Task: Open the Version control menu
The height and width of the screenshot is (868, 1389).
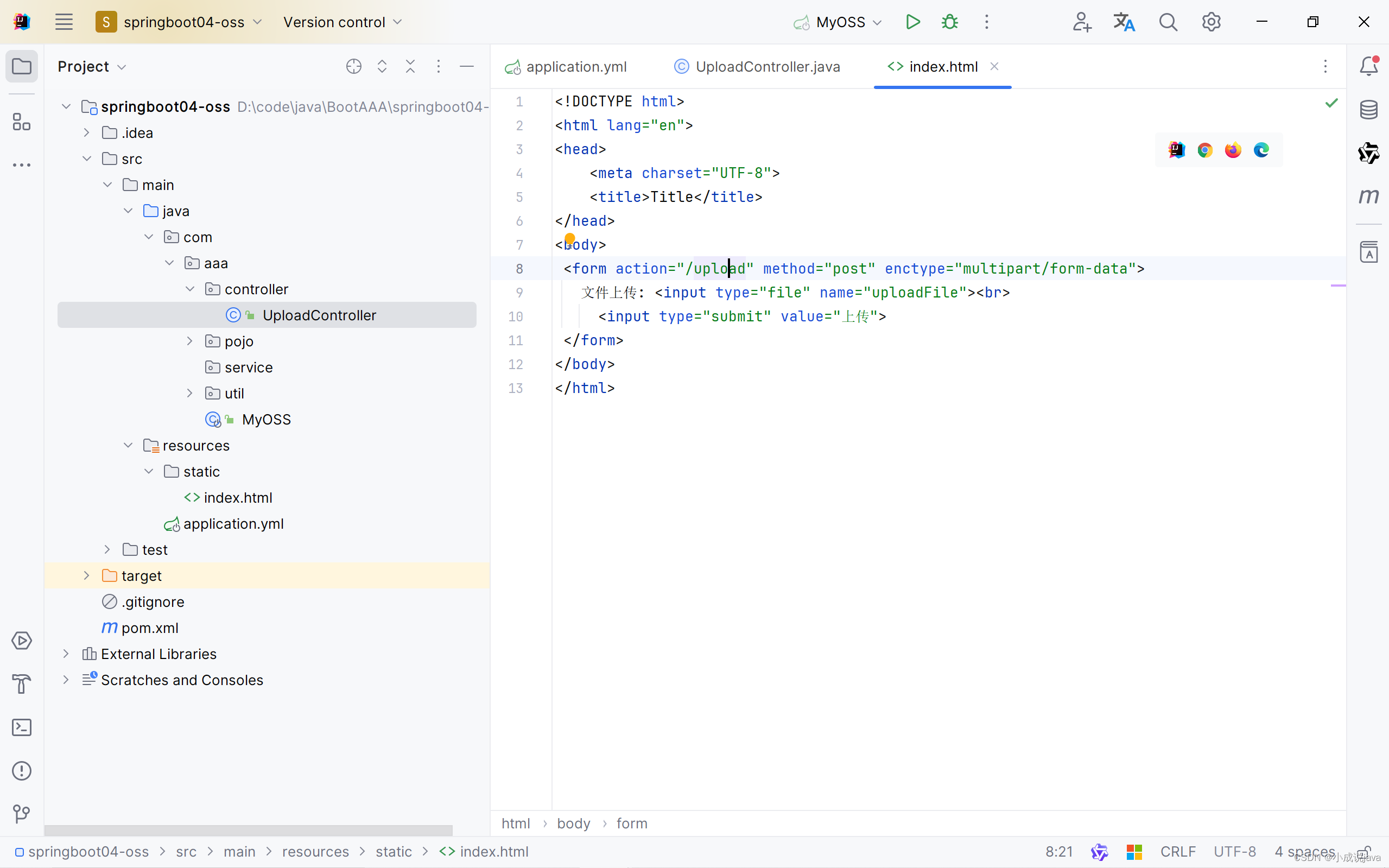Action: click(342, 22)
